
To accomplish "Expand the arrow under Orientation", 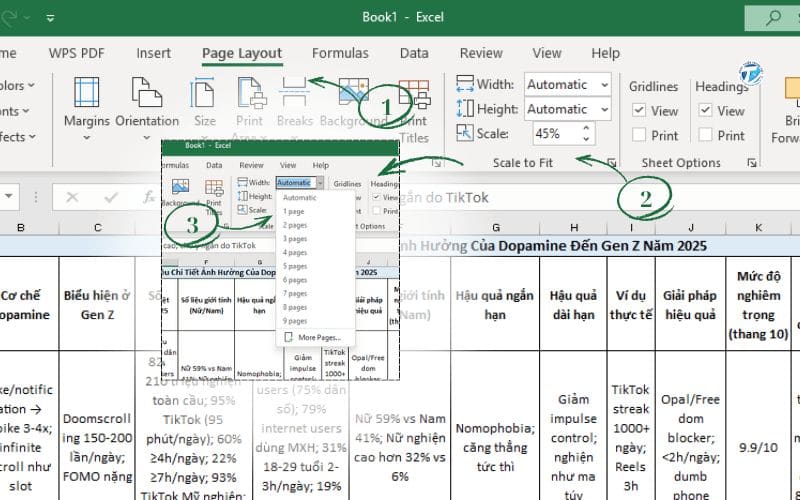I will 147,137.
